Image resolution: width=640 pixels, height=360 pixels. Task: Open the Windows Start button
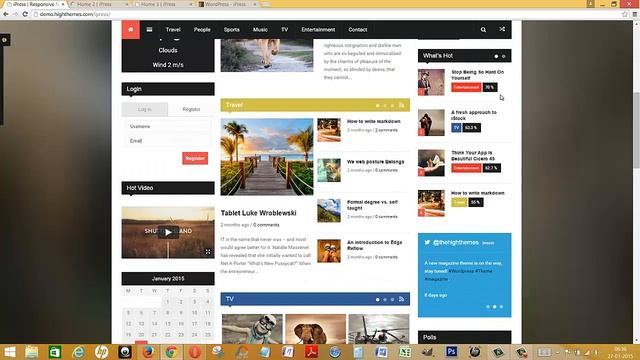click(x=9, y=352)
